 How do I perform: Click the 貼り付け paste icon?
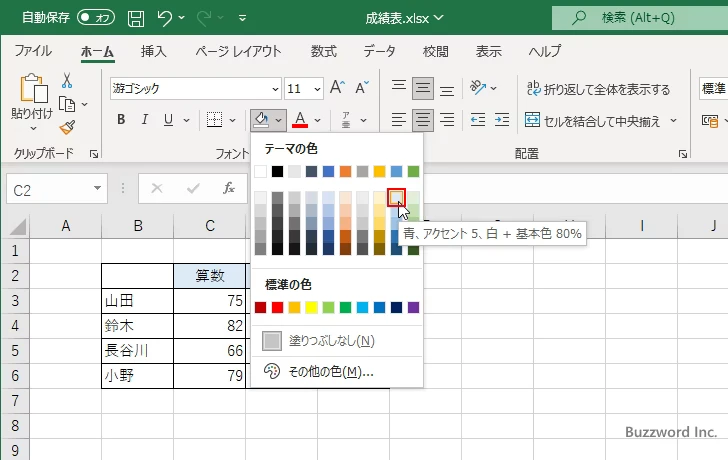click(33, 88)
